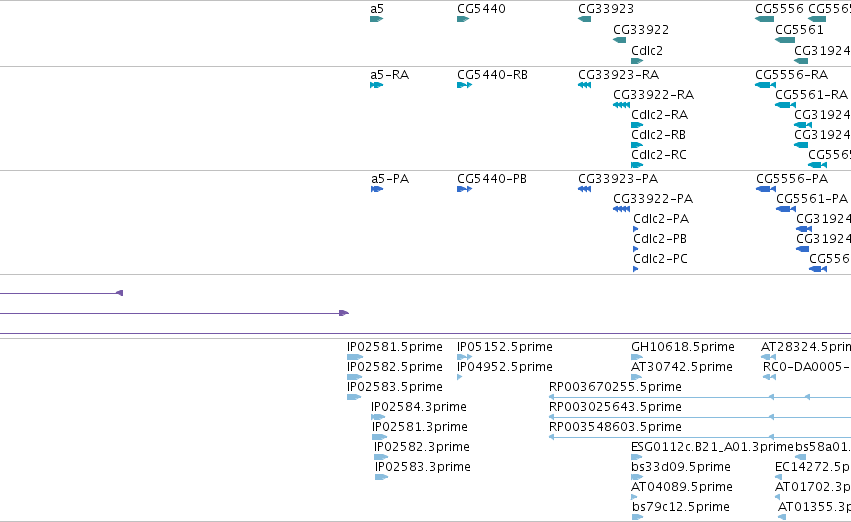Click the bs58a01 EST label

pos(823,448)
